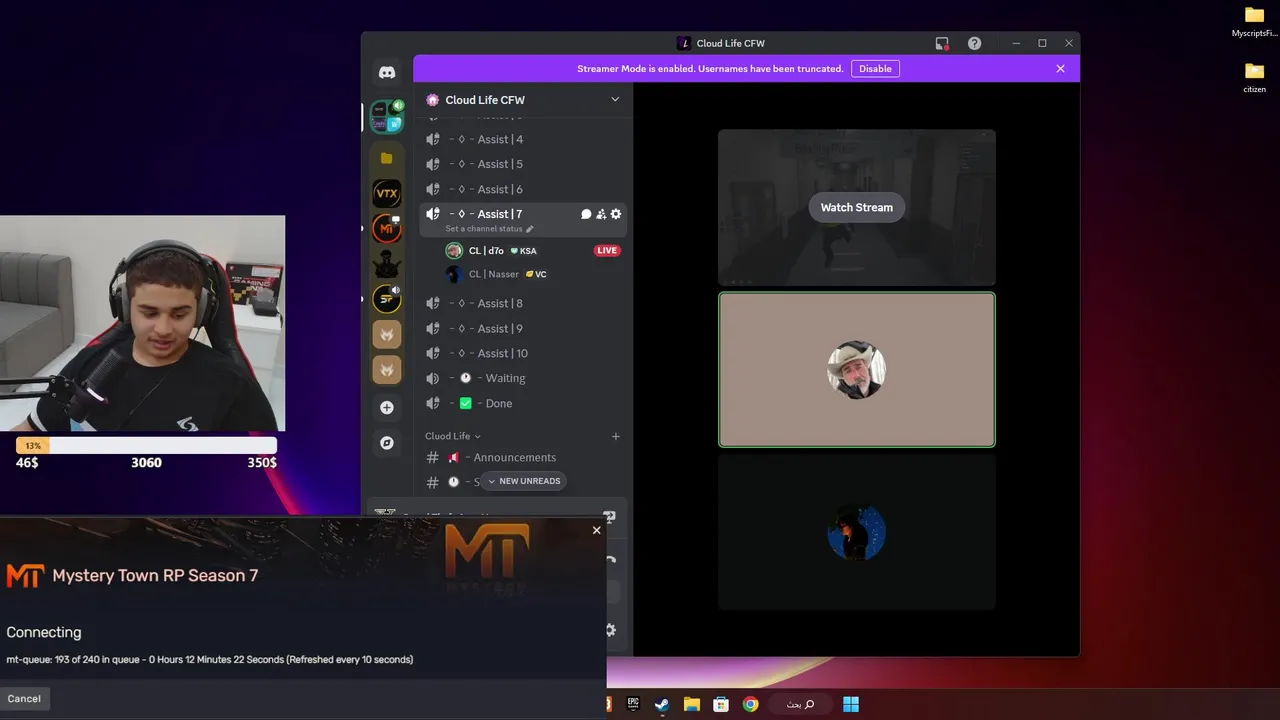Select the cowboy hat avatar video tile
This screenshot has height=720, width=1280.
tap(857, 370)
